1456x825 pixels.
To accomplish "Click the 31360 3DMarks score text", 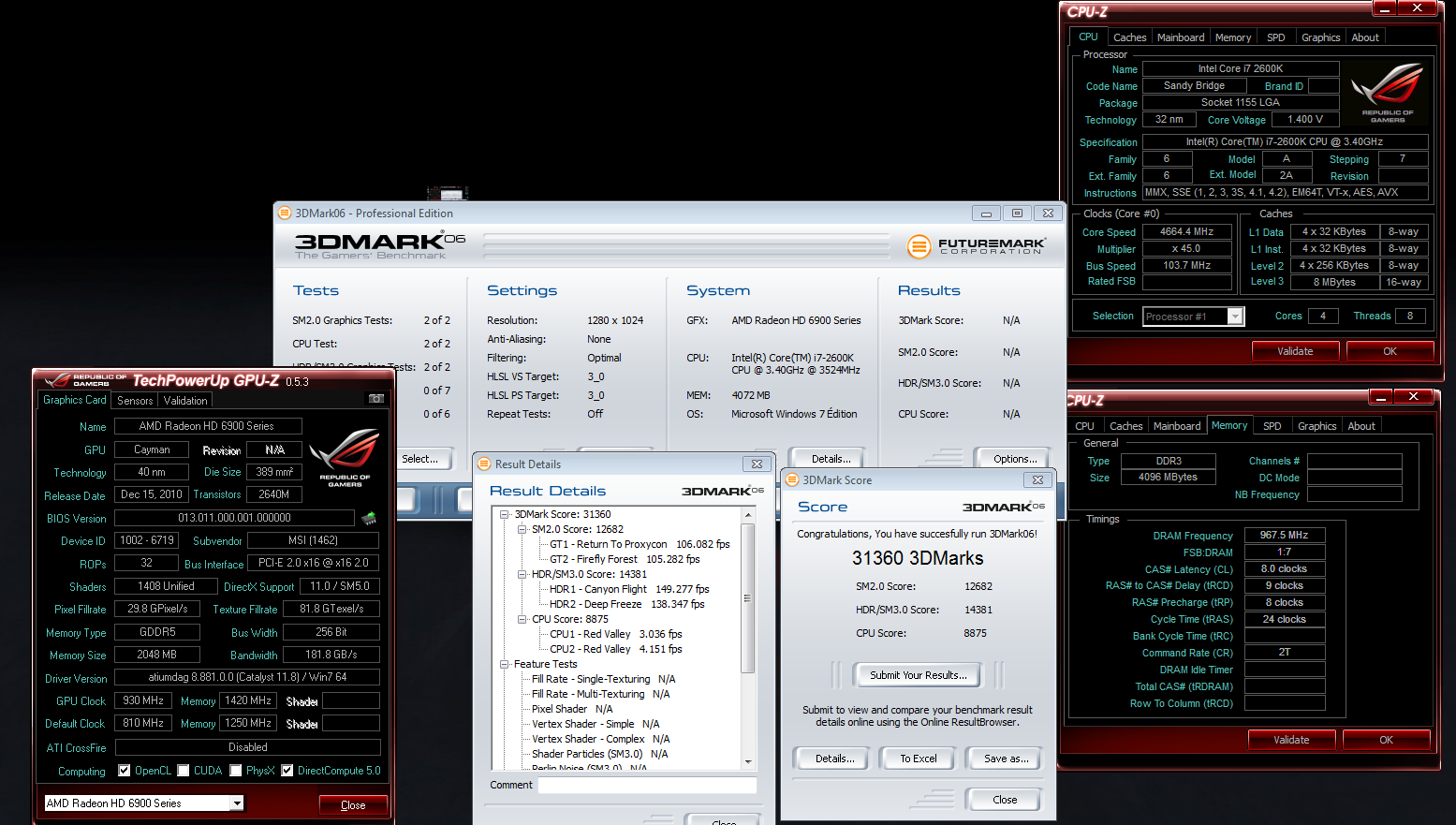I will pyautogui.click(x=918, y=558).
